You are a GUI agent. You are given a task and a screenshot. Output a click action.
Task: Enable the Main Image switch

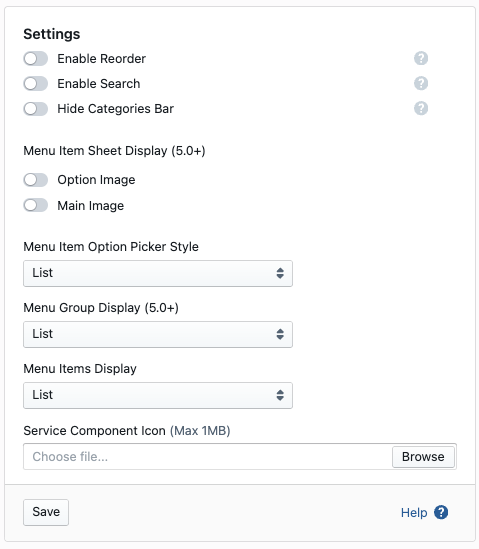point(36,205)
